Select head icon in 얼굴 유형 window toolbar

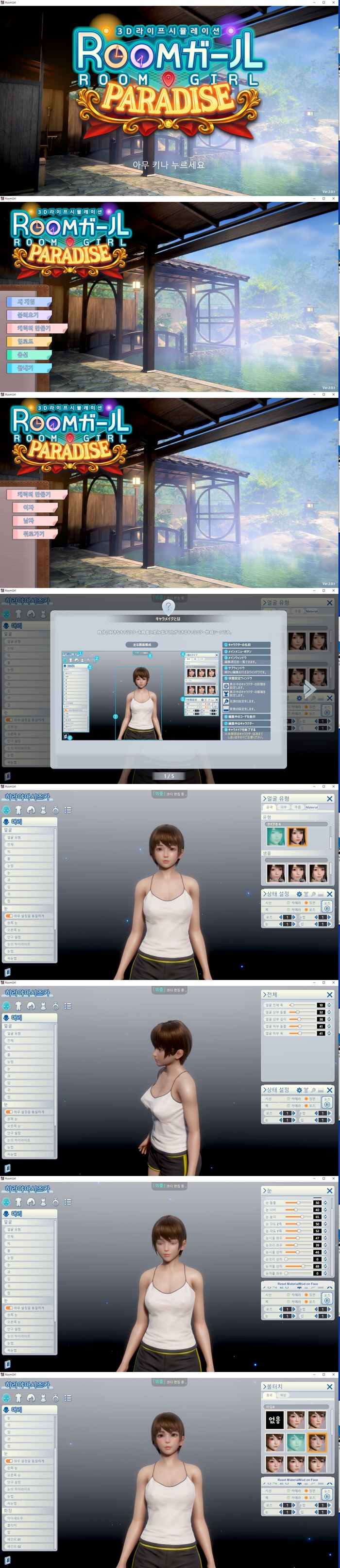(7, 810)
